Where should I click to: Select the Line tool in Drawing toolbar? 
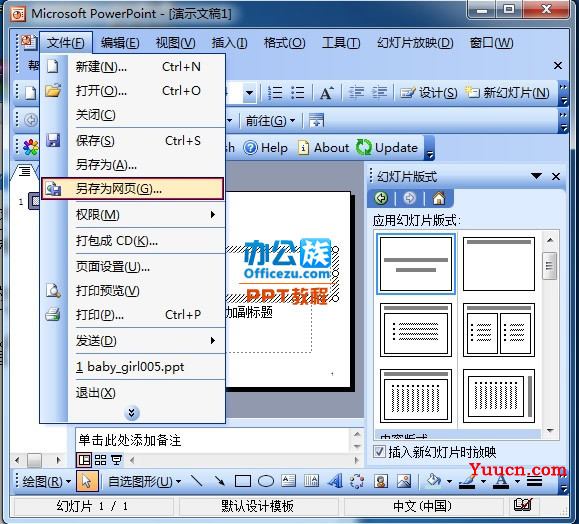coord(196,480)
